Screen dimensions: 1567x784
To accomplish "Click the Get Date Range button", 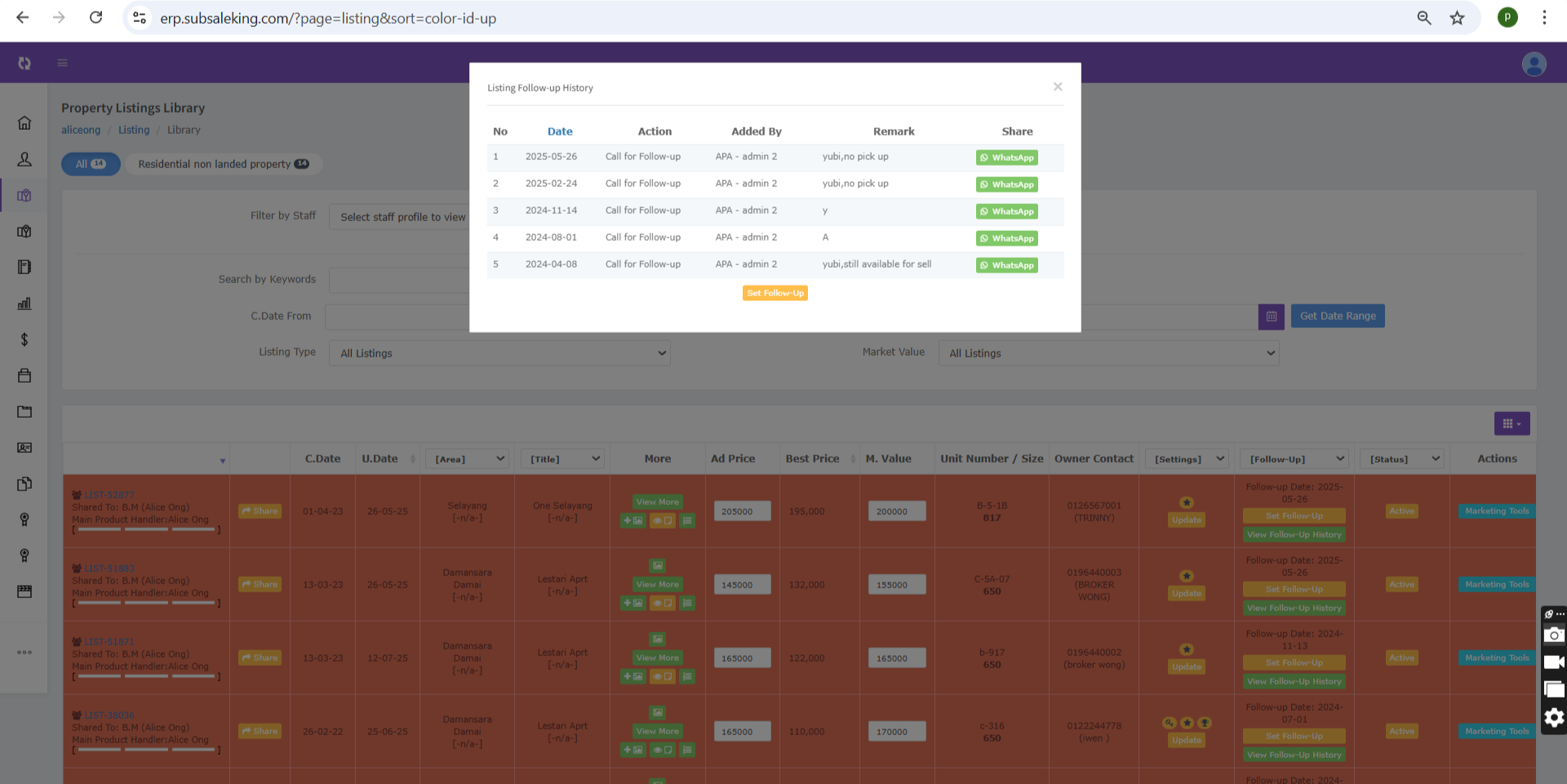I will [1337, 317].
